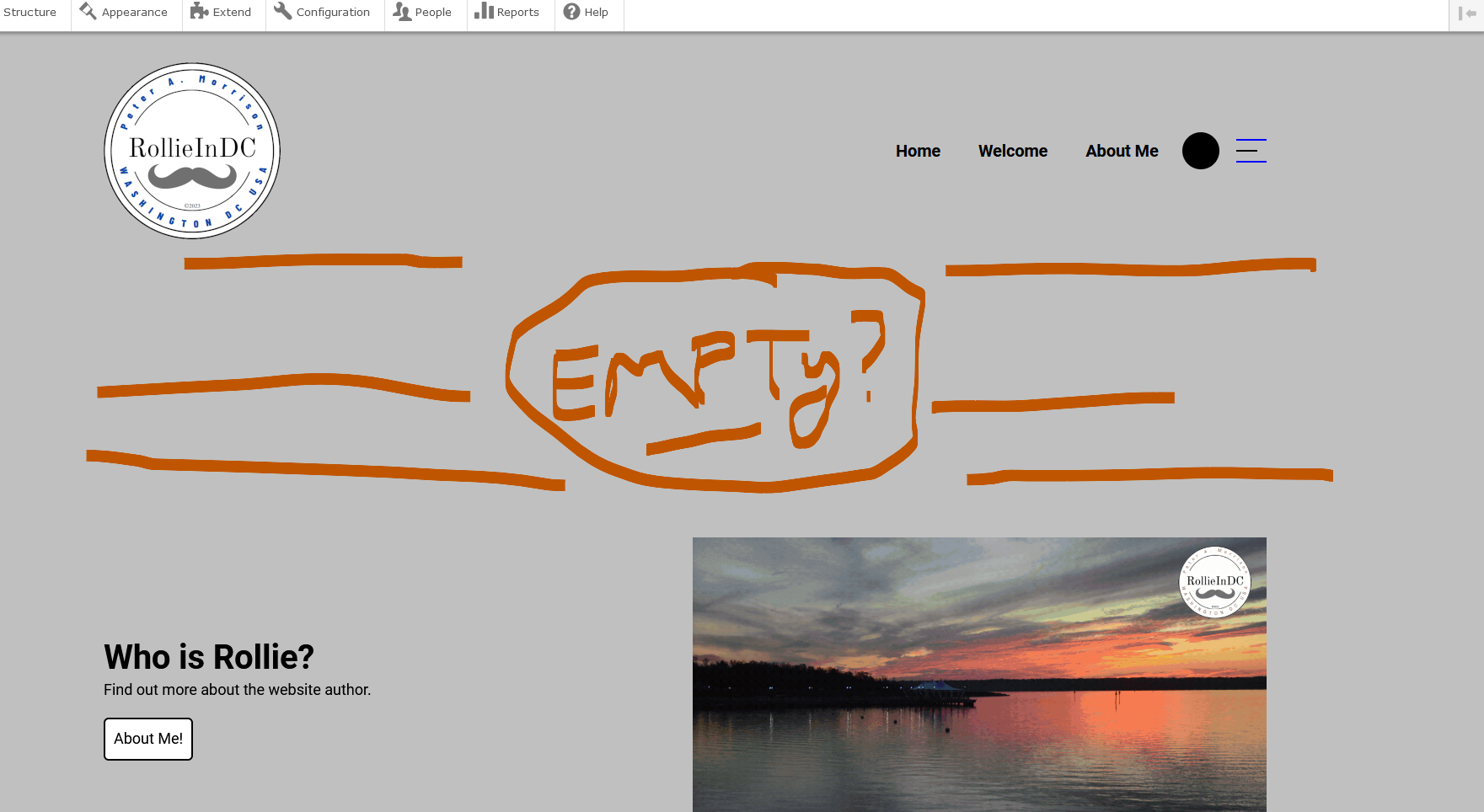
Task: Open Configuration via the wrench icon
Action: (x=282, y=11)
